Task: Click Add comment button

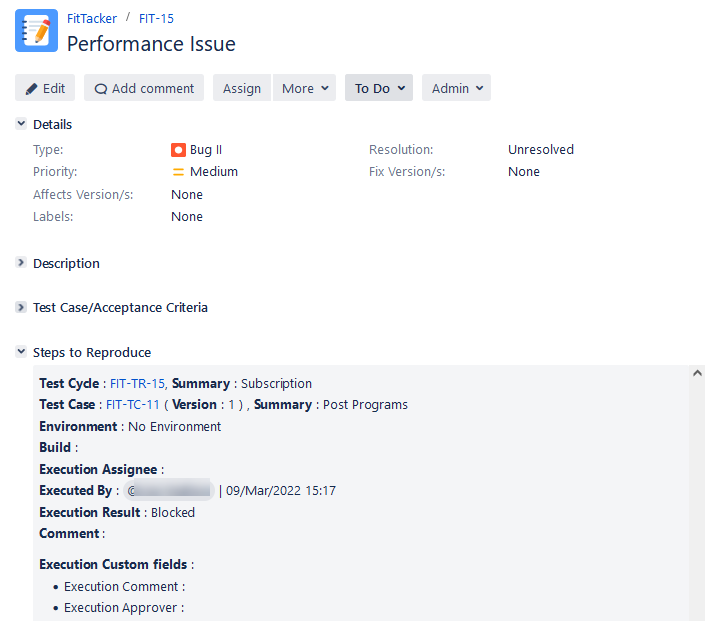Action: (144, 88)
